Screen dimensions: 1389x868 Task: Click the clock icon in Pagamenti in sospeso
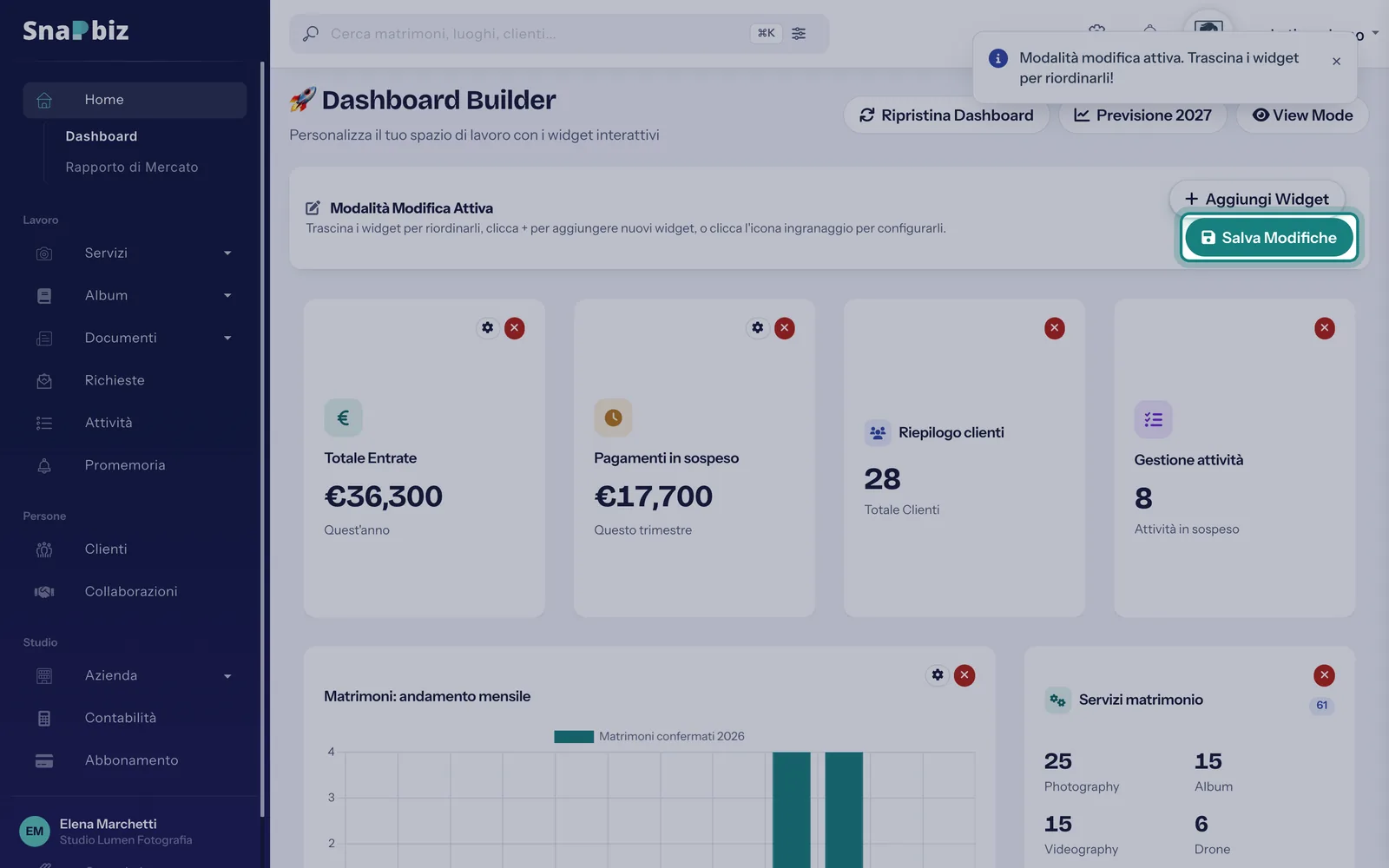click(x=613, y=418)
